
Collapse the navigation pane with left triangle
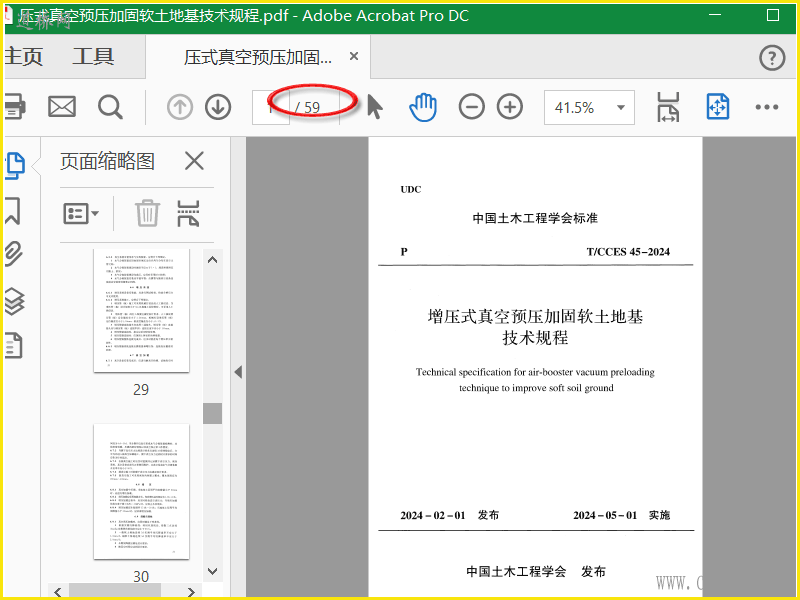238,372
